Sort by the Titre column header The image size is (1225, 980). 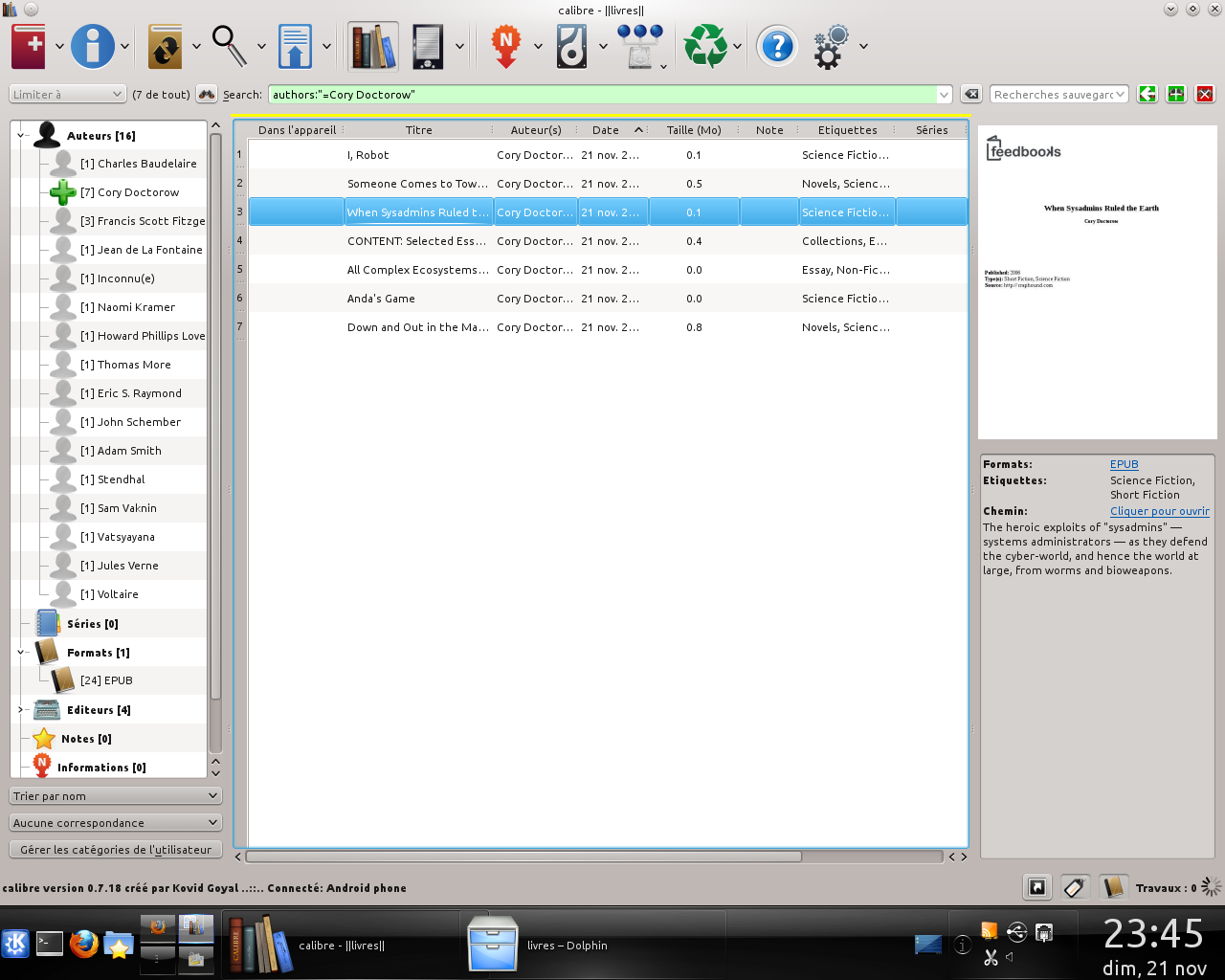click(x=418, y=130)
